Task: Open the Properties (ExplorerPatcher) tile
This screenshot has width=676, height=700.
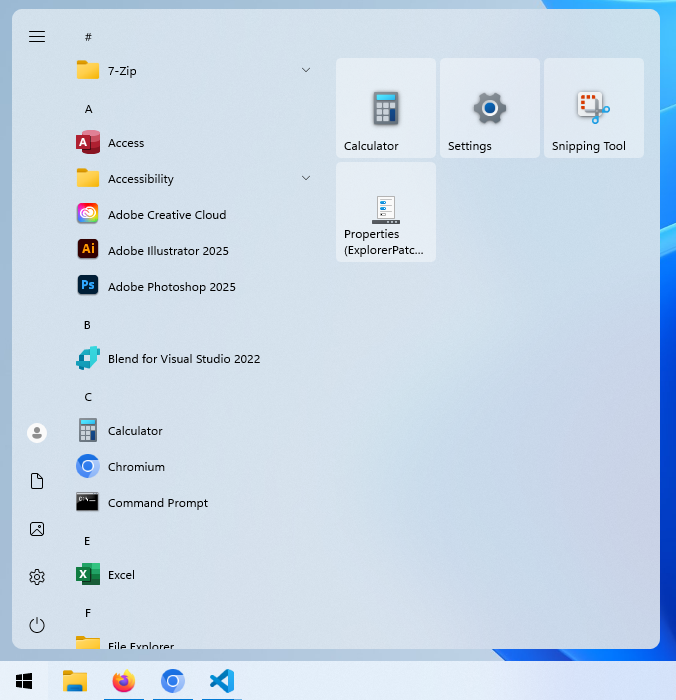Action: coord(386,212)
